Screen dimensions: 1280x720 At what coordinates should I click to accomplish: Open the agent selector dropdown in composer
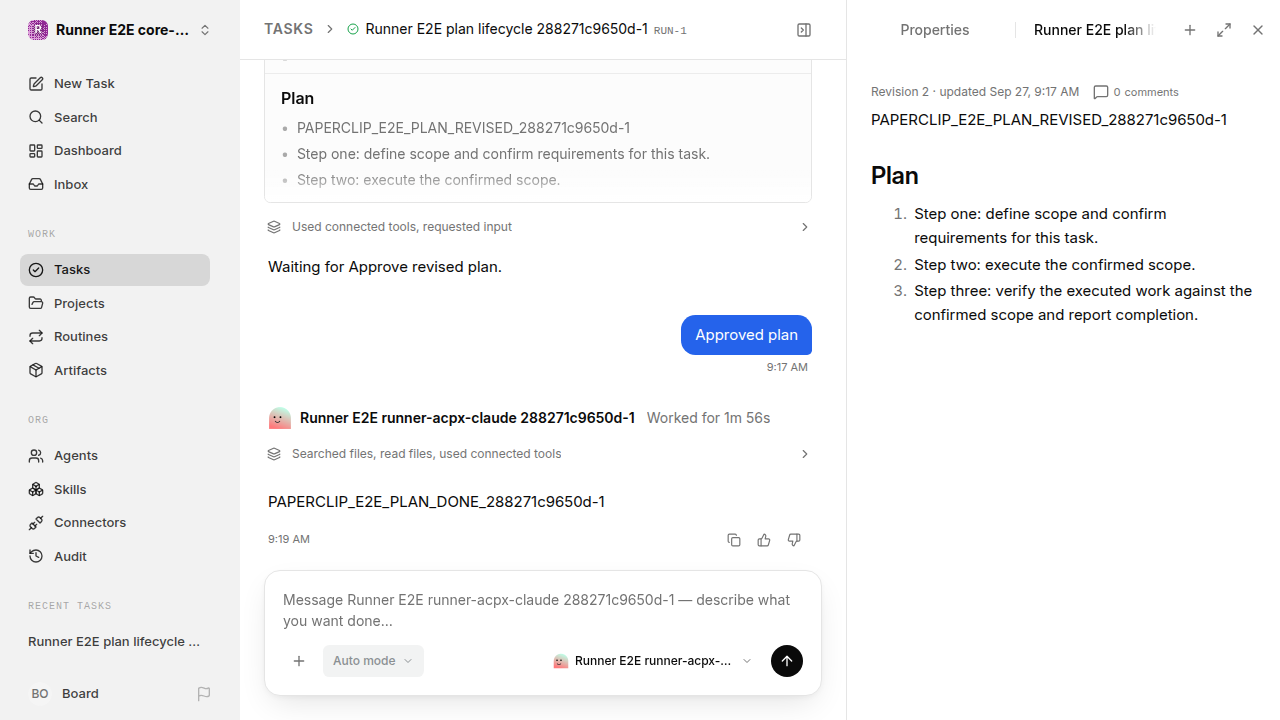[x=652, y=661]
